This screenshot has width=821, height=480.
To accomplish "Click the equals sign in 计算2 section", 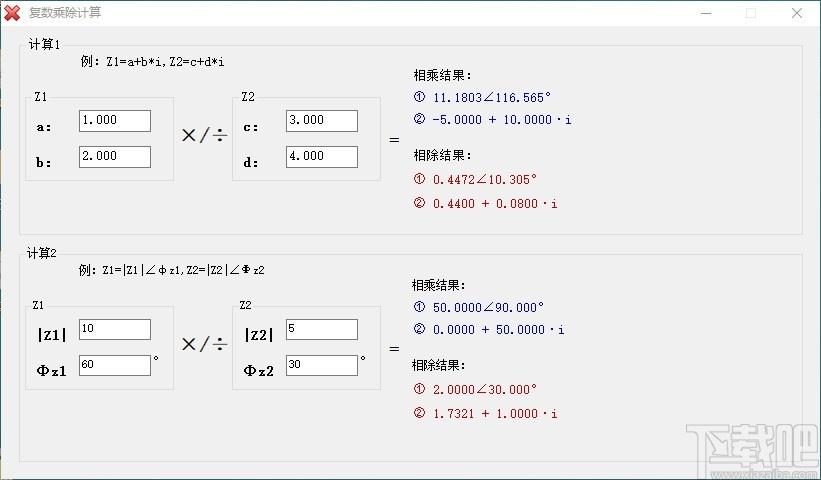I will click(394, 349).
